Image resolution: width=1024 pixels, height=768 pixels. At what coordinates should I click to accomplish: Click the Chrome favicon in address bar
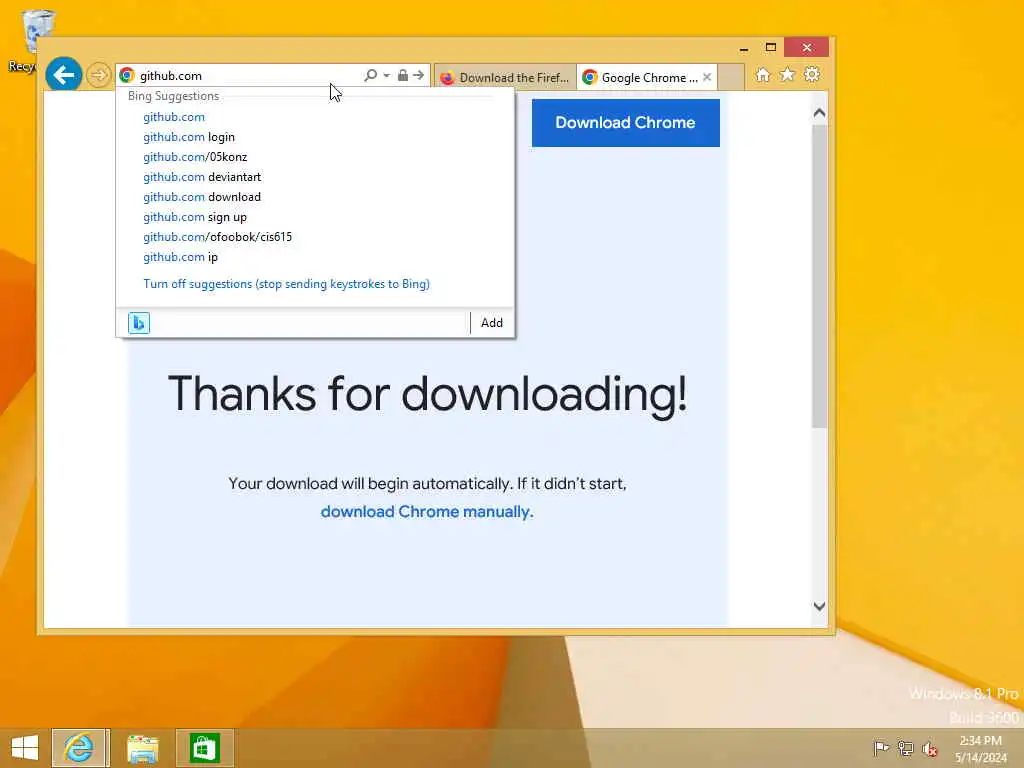tap(127, 76)
